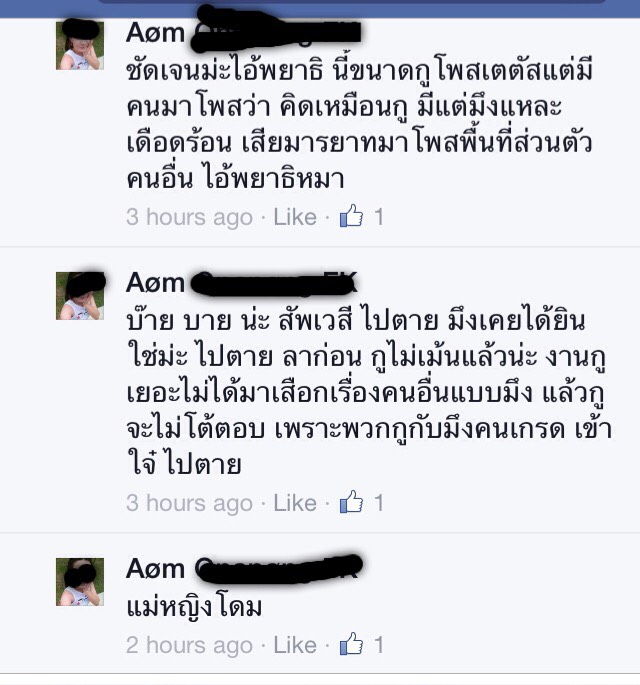Like the comment starting with ชัดเจนม่ะ
This screenshot has height=685, width=640.
click(x=295, y=217)
